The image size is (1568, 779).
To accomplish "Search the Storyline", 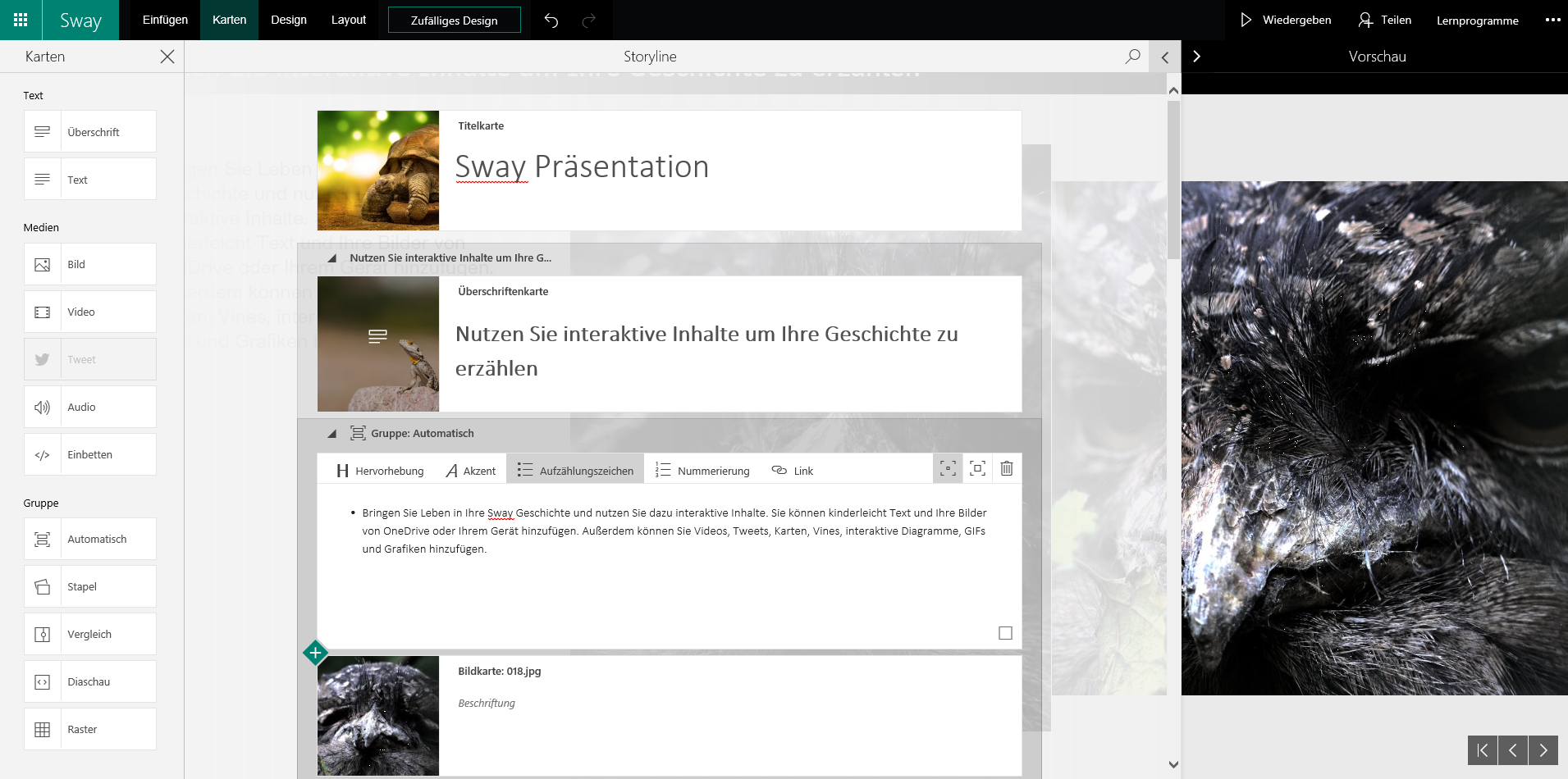I will (1132, 57).
